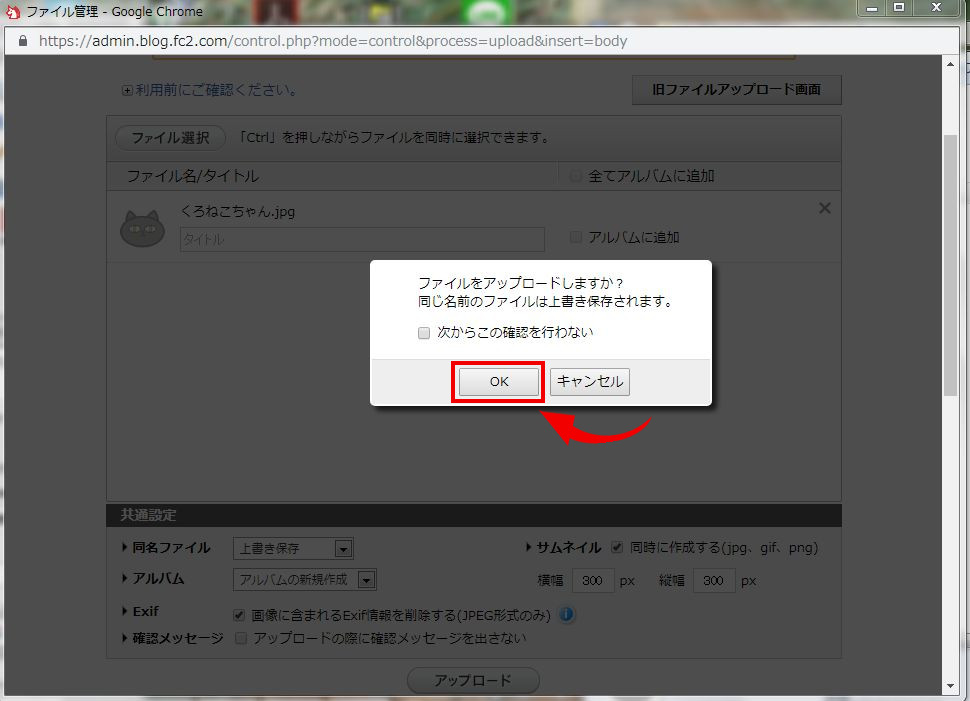Image resolution: width=970 pixels, height=701 pixels.
Task: Click the アルバム setting label
Action: pos(158,578)
